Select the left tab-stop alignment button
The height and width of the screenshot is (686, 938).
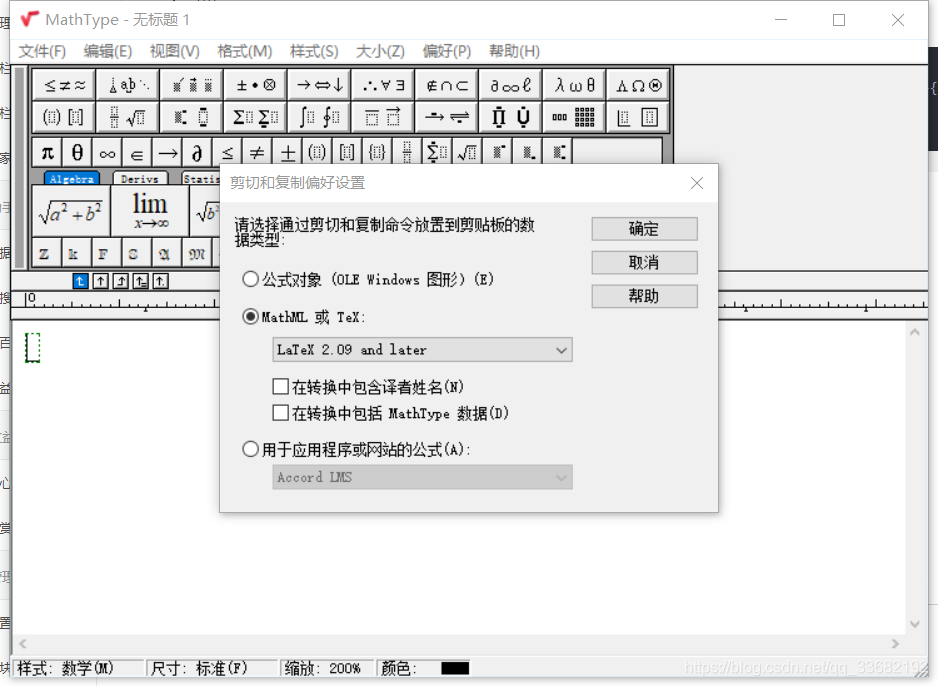pyautogui.click(x=80, y=281)
